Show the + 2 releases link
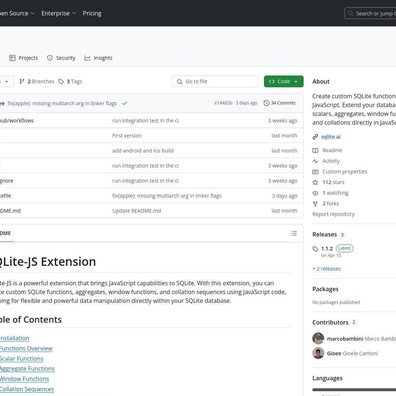The image size is (396, 396). (x=327, y=269)
